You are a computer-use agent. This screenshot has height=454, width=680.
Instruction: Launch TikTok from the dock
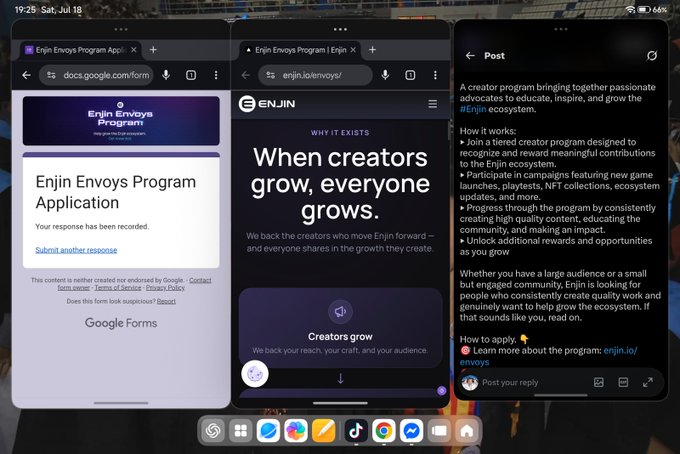[356, 431]
